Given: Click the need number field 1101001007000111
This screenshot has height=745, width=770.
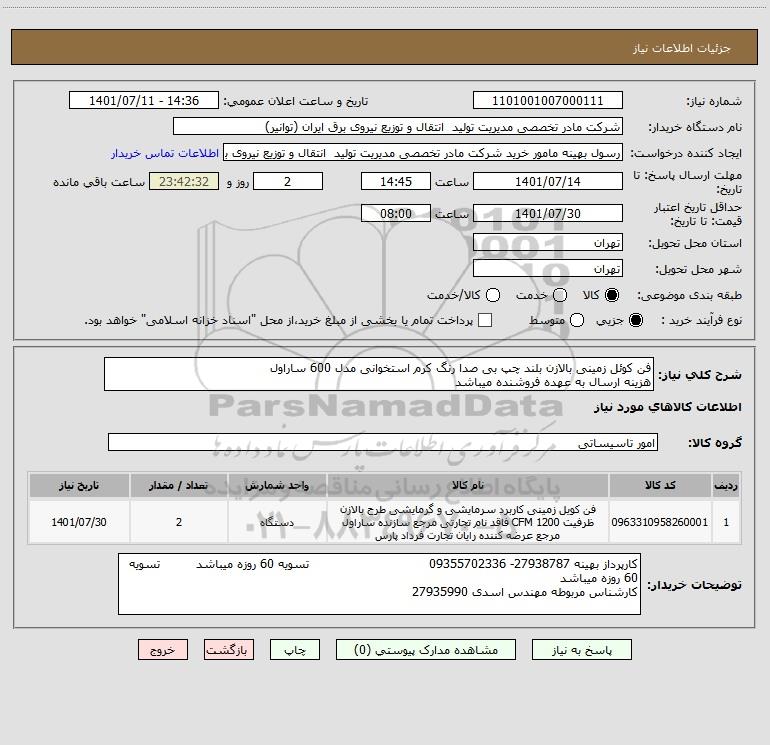Looking at the screenshot, I should pyautogui.click(x=548, y=100).
